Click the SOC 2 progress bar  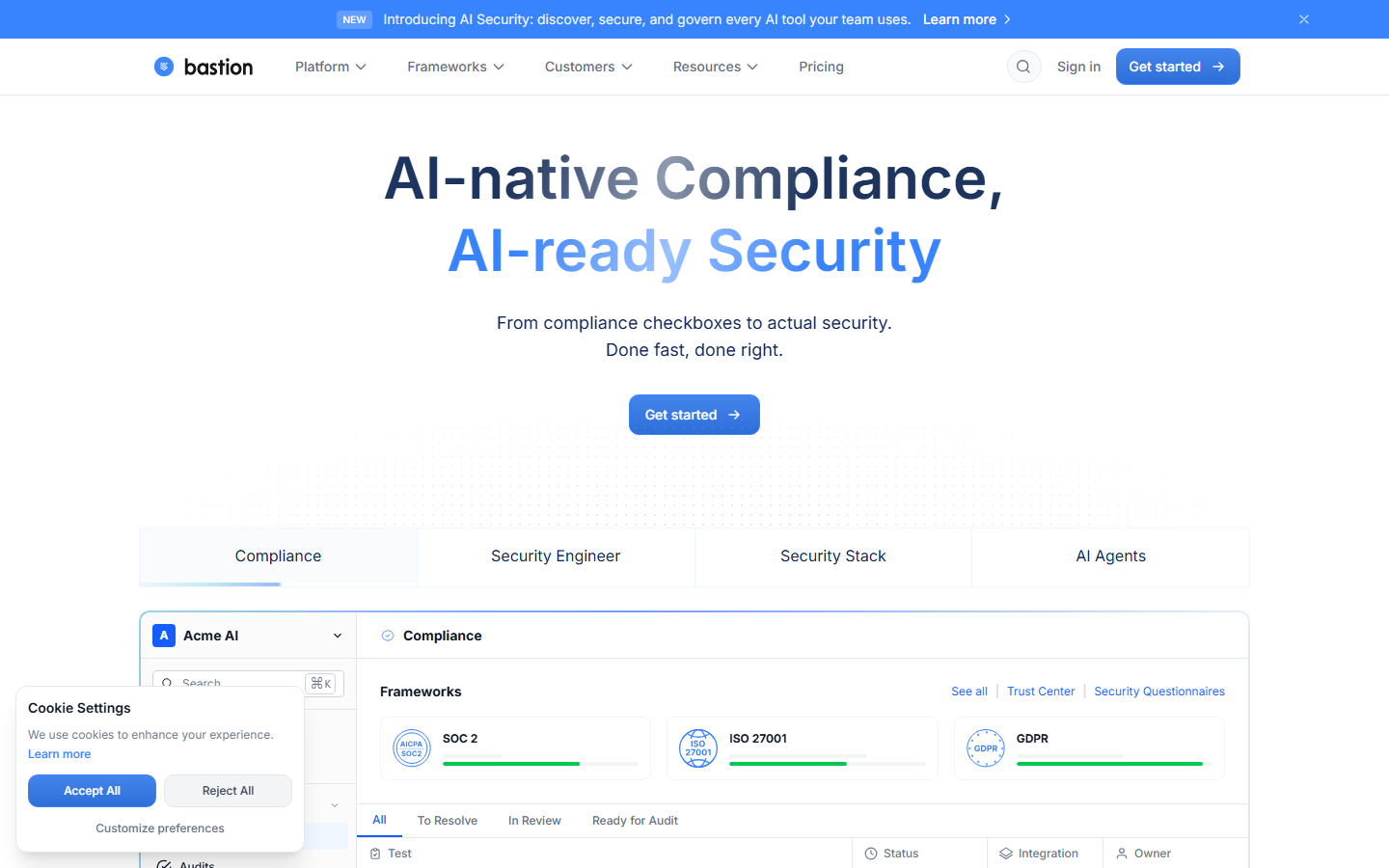click(540, 764)
